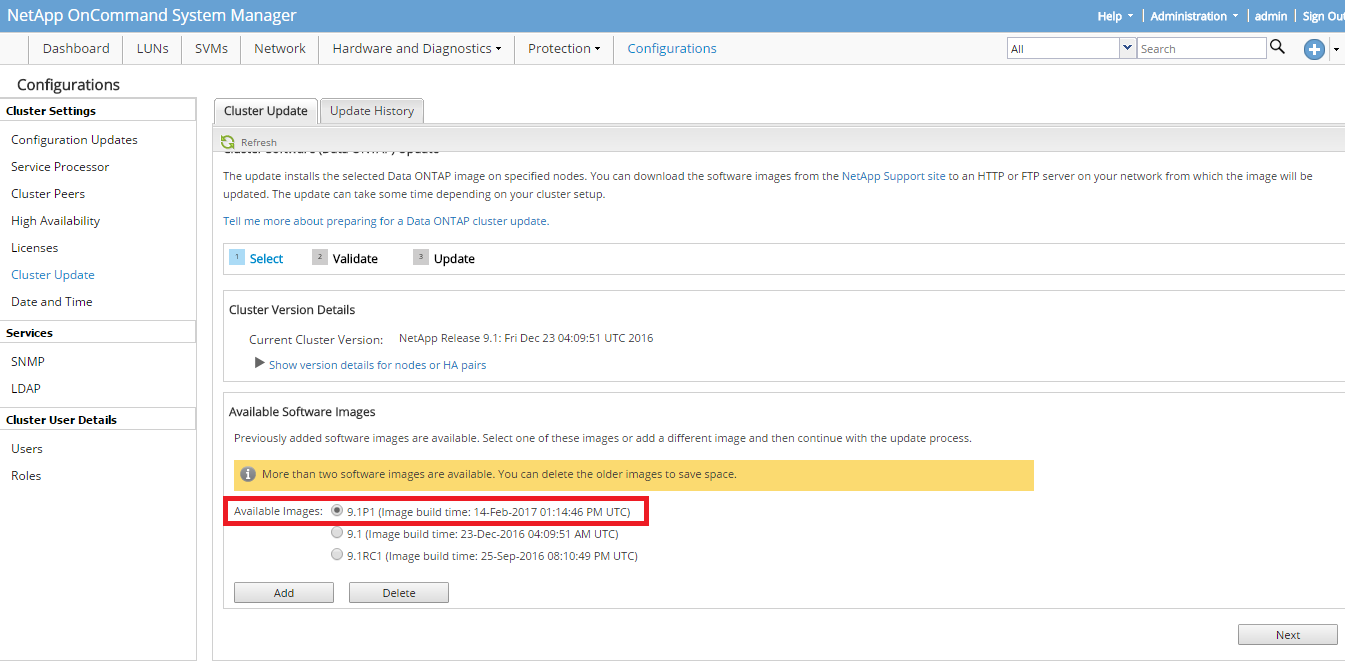1345x661 pixels.
Task: Open the All search scope combo box
Action: (x=1071, y=48)
